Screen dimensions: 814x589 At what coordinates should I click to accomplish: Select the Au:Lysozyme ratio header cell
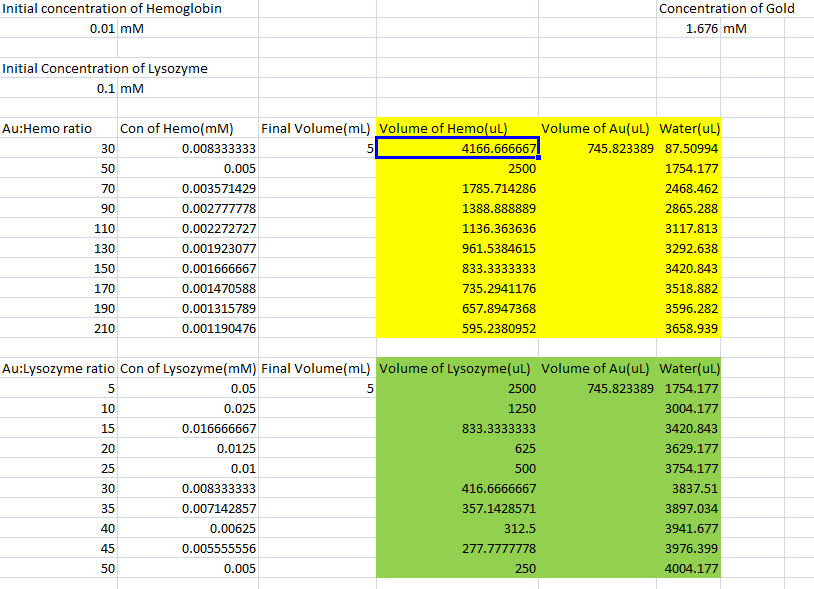[58, 369]
